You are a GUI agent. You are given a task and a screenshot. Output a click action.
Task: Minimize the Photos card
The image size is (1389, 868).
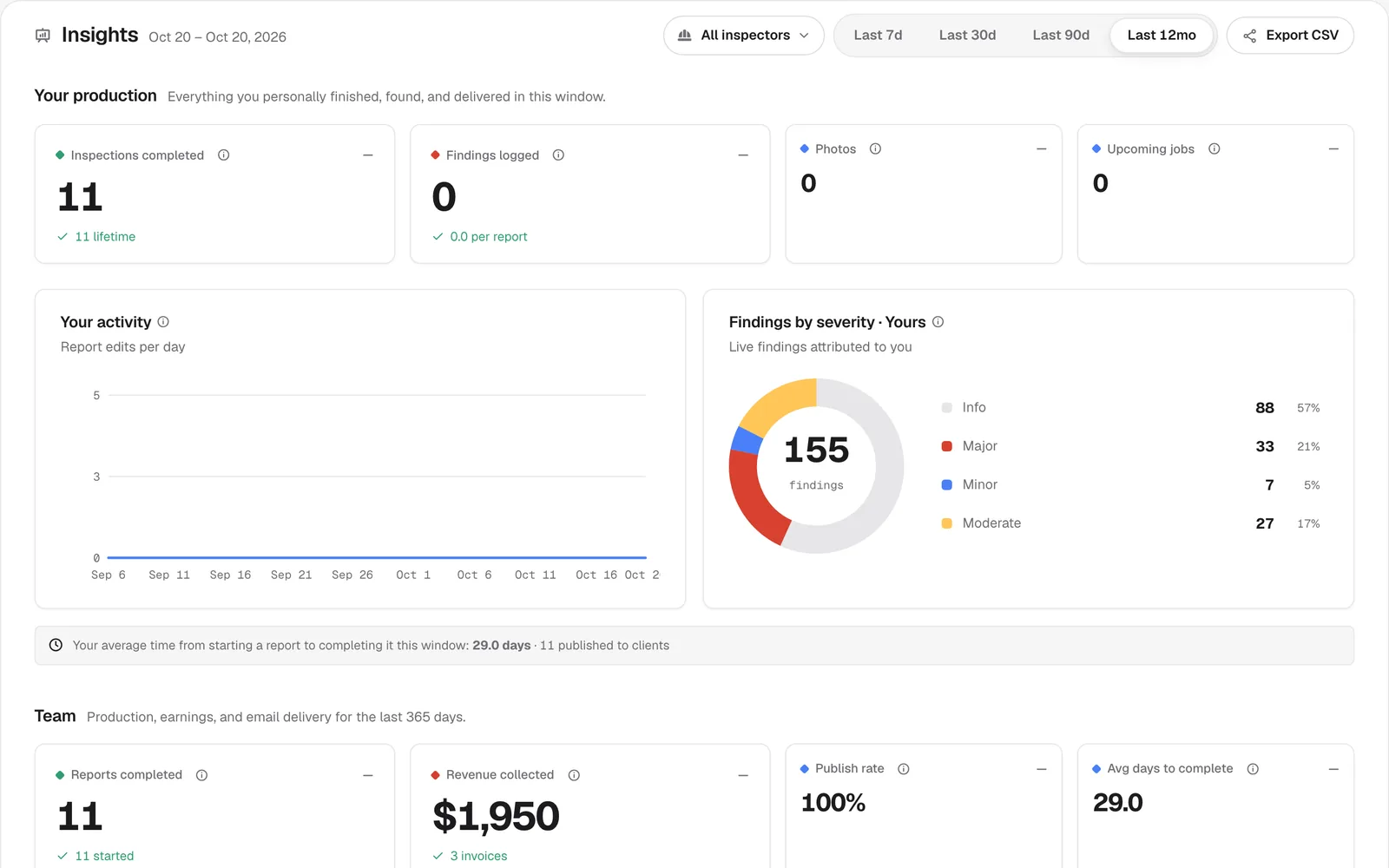(1042, 149)
